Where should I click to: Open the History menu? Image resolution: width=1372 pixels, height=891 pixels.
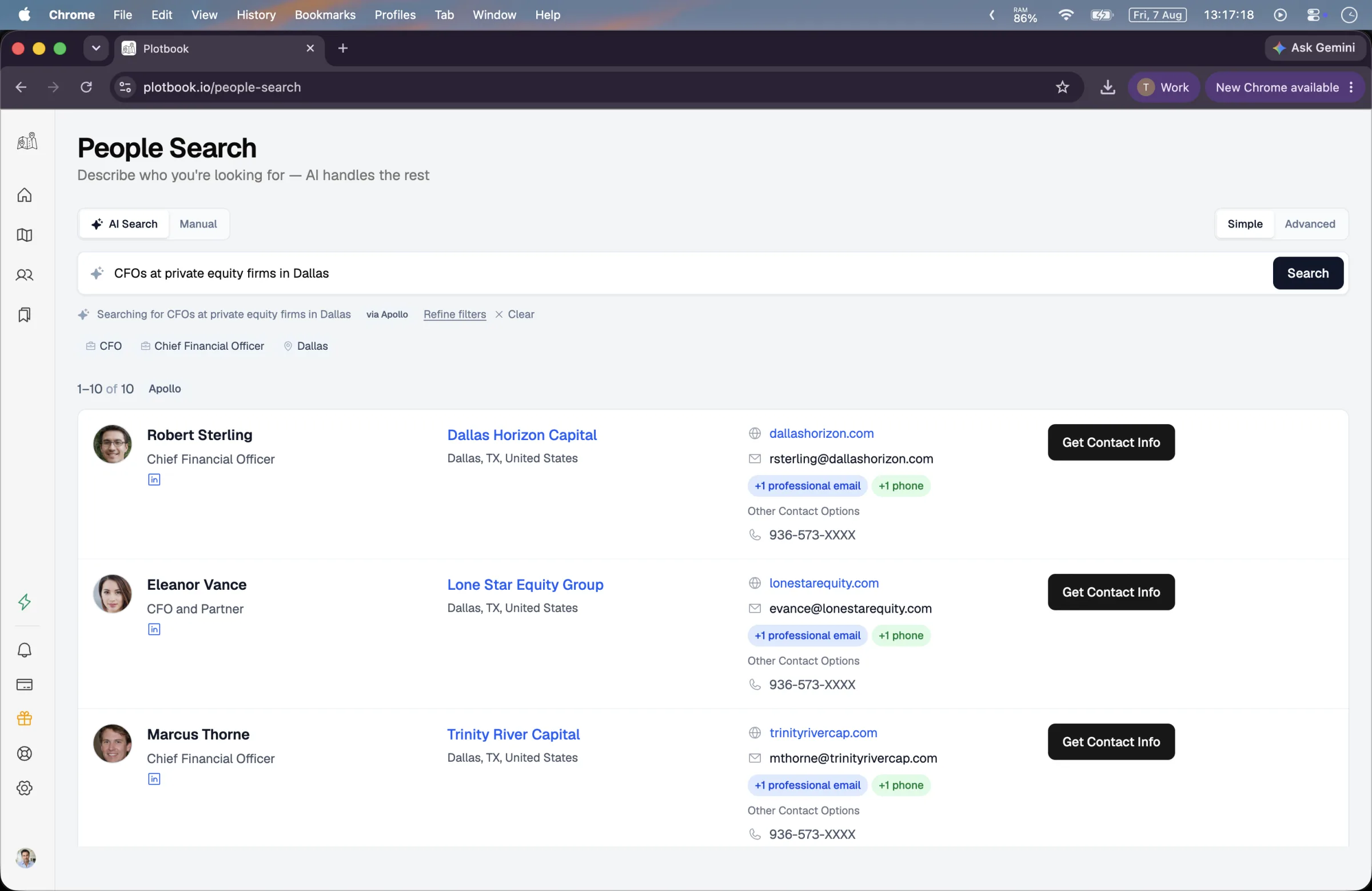point(256,15)
